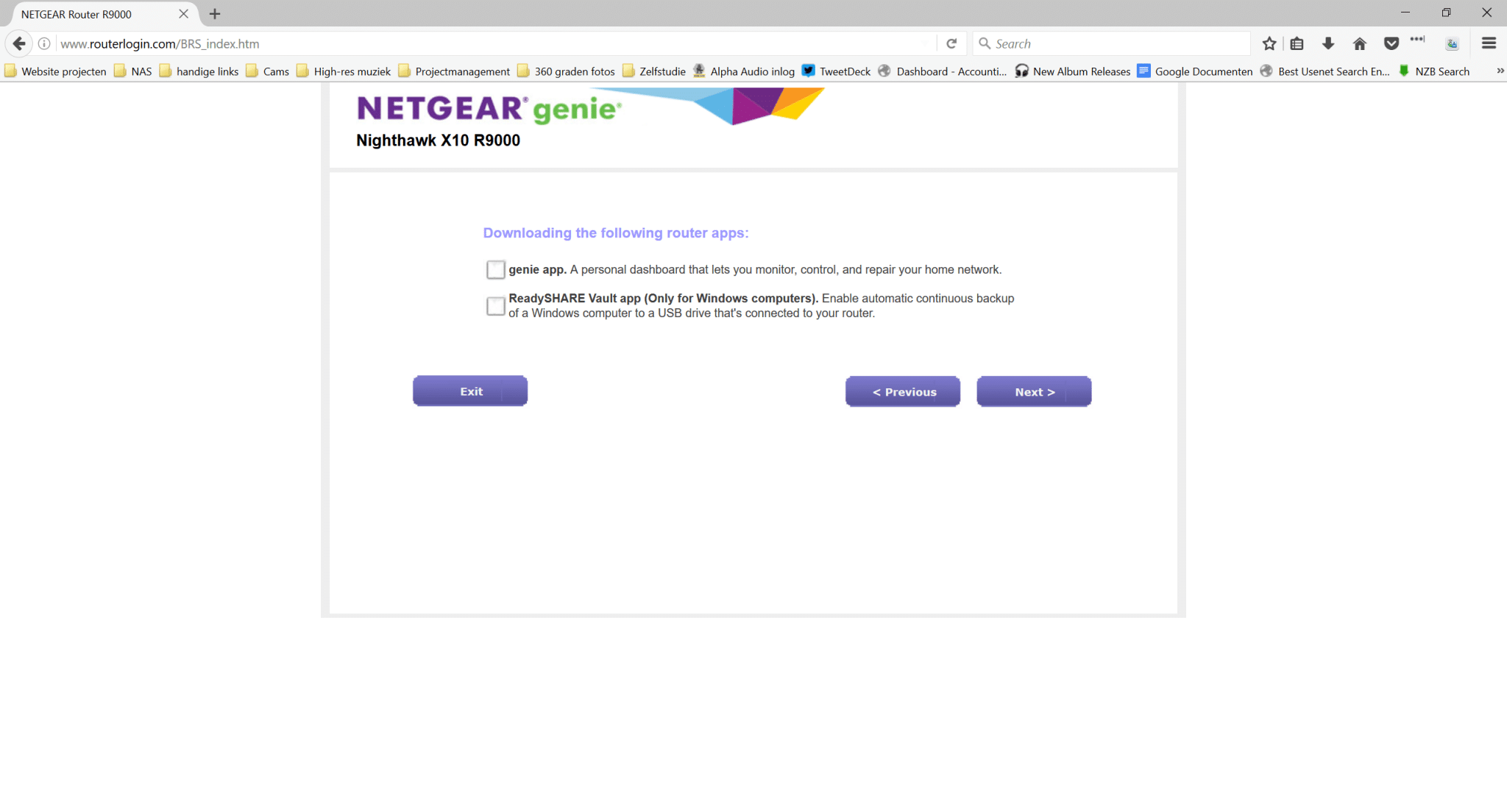Open the image-style extension icon in toolbar
Viewport: 1507px width, 812px height.
[1452, 43]
